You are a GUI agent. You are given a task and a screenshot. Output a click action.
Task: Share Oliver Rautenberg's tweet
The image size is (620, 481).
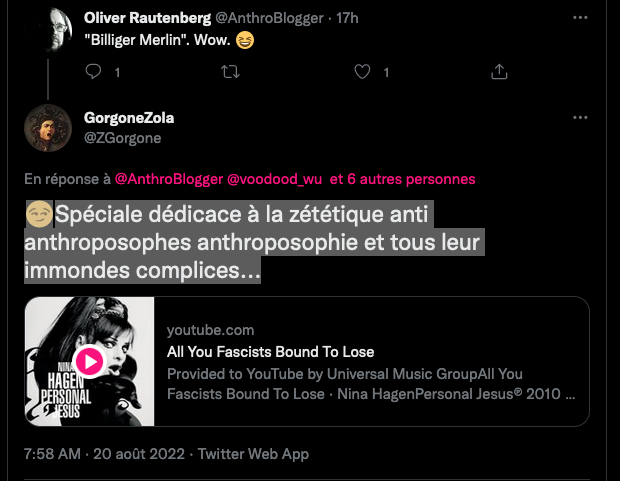498,71
